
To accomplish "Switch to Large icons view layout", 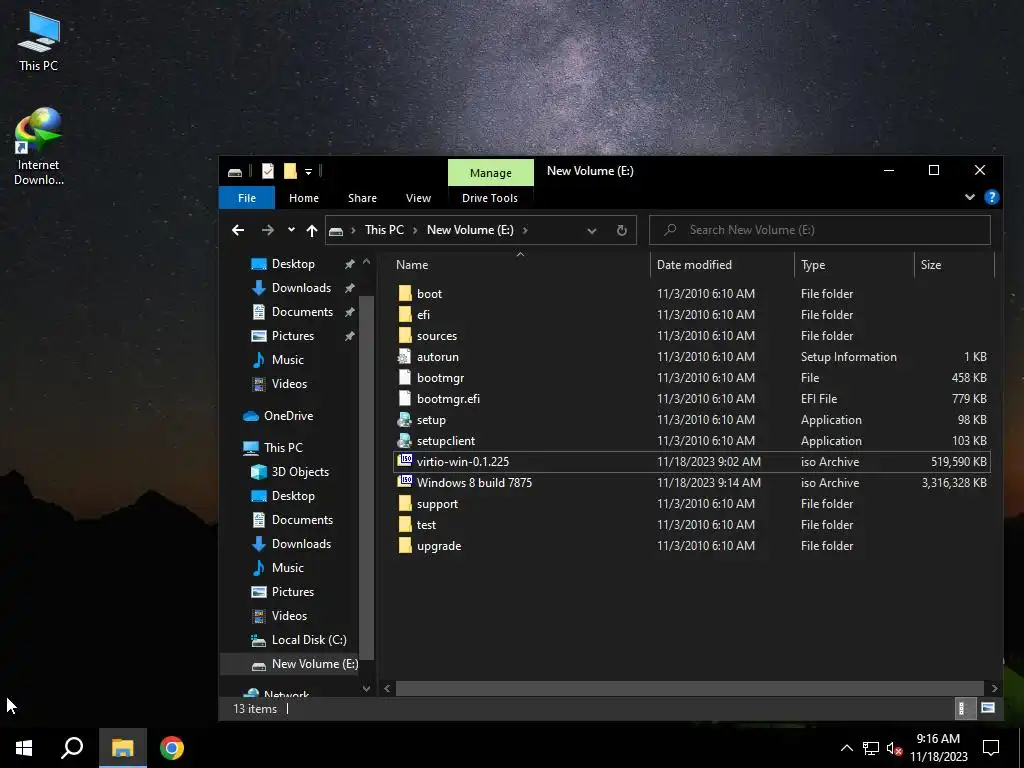I will 987,708.
